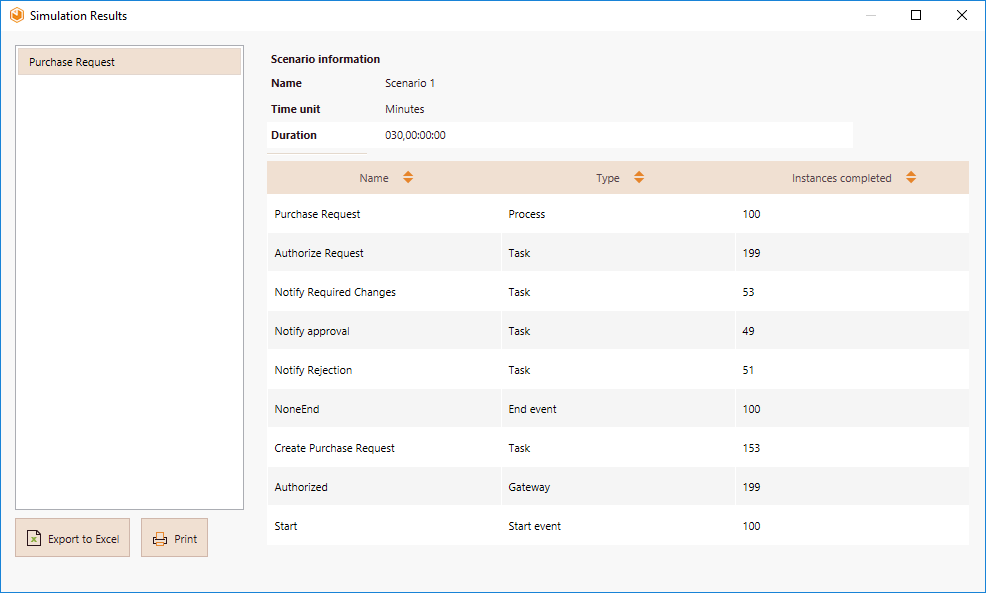Select the Notify Rejection row
This screenshot has width=986, height=593.
pos(618,370)
